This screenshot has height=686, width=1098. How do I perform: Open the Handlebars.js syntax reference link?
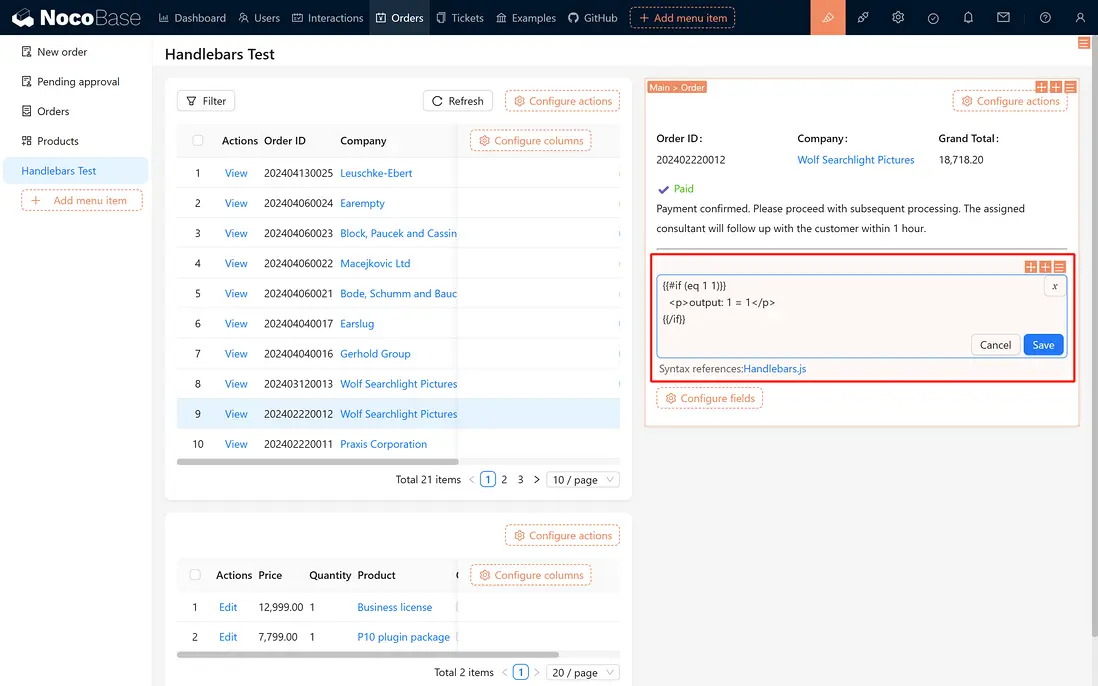pos(774,369)
